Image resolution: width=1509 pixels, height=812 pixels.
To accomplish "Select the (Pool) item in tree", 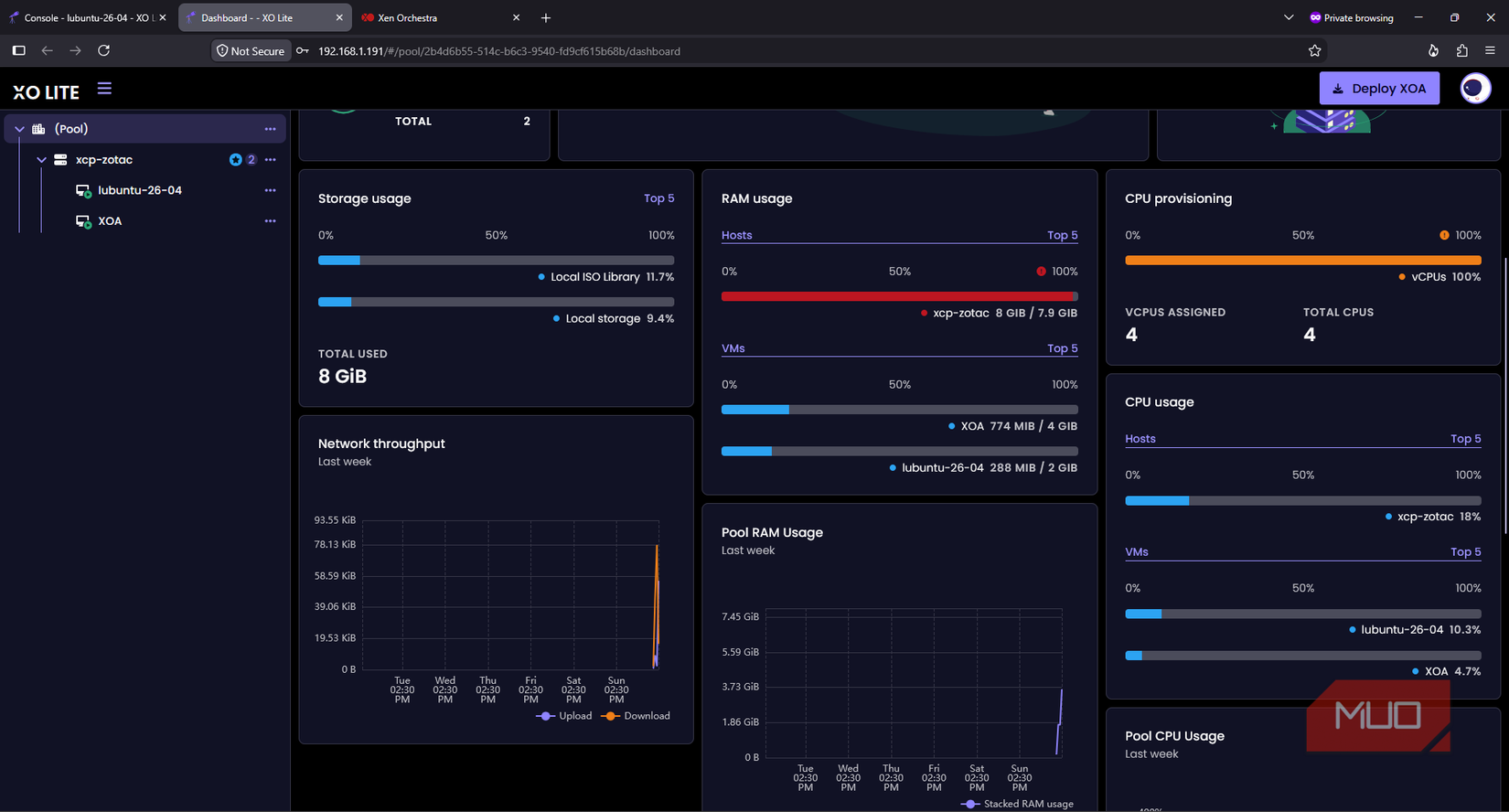I will [x=71, y=129].
